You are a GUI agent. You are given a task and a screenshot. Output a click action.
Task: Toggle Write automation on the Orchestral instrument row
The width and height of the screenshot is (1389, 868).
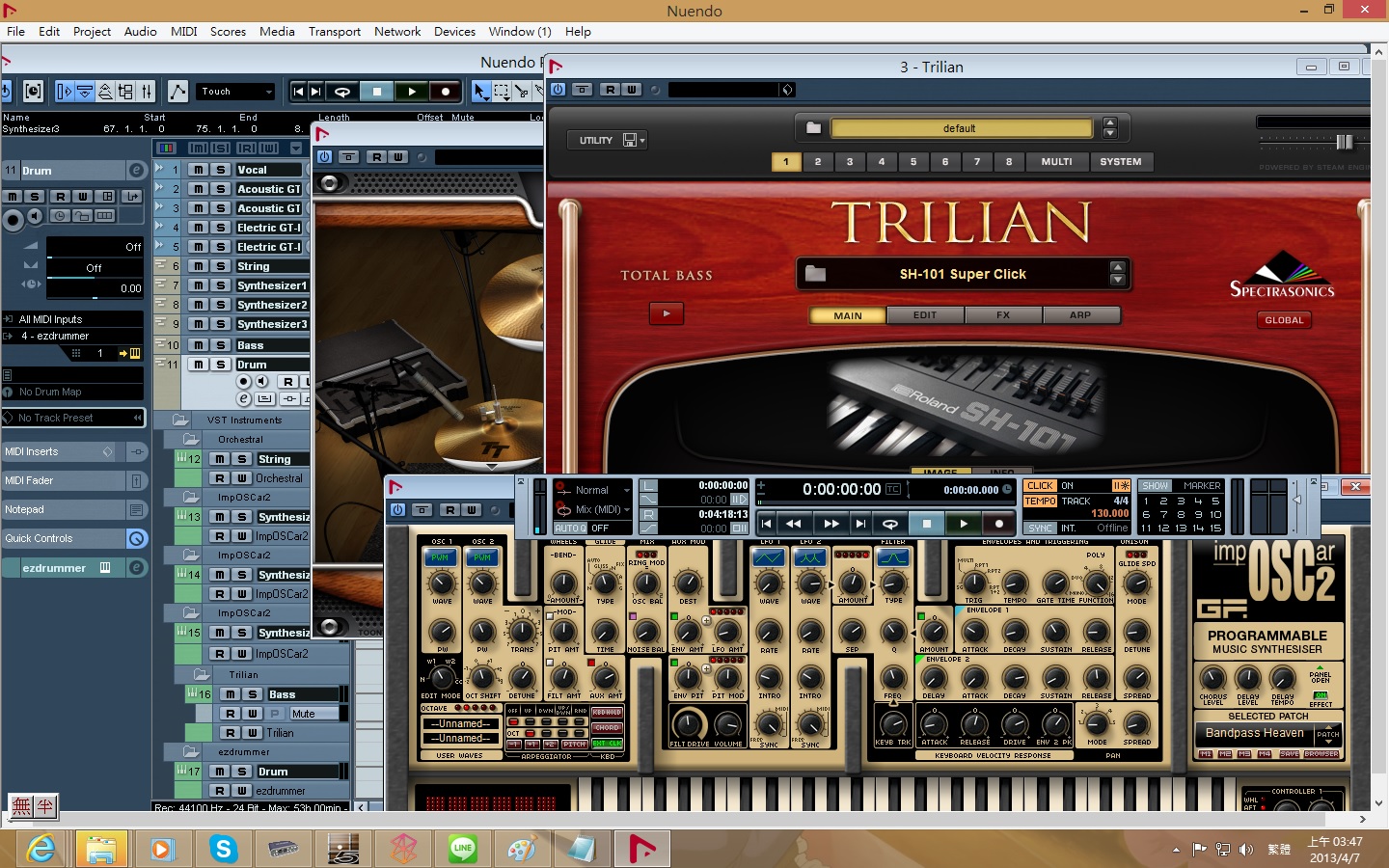242,478
